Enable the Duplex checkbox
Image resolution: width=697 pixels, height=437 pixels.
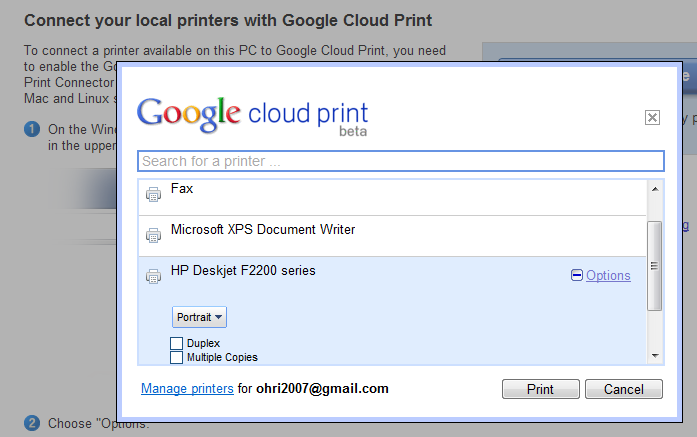[x=177, y=344]
